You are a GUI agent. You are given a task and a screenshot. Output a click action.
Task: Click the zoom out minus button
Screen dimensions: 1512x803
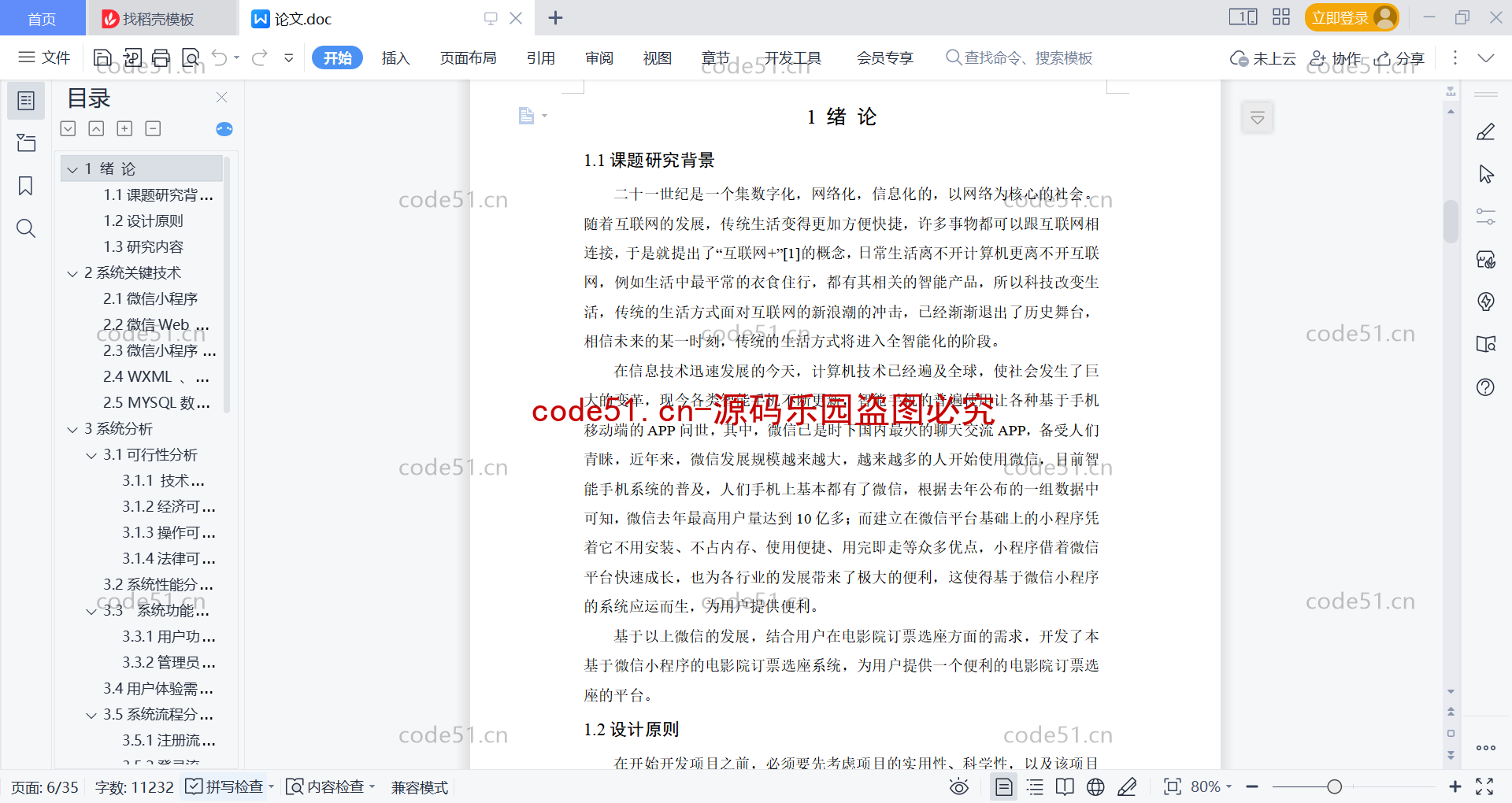tap(1252, 786)
